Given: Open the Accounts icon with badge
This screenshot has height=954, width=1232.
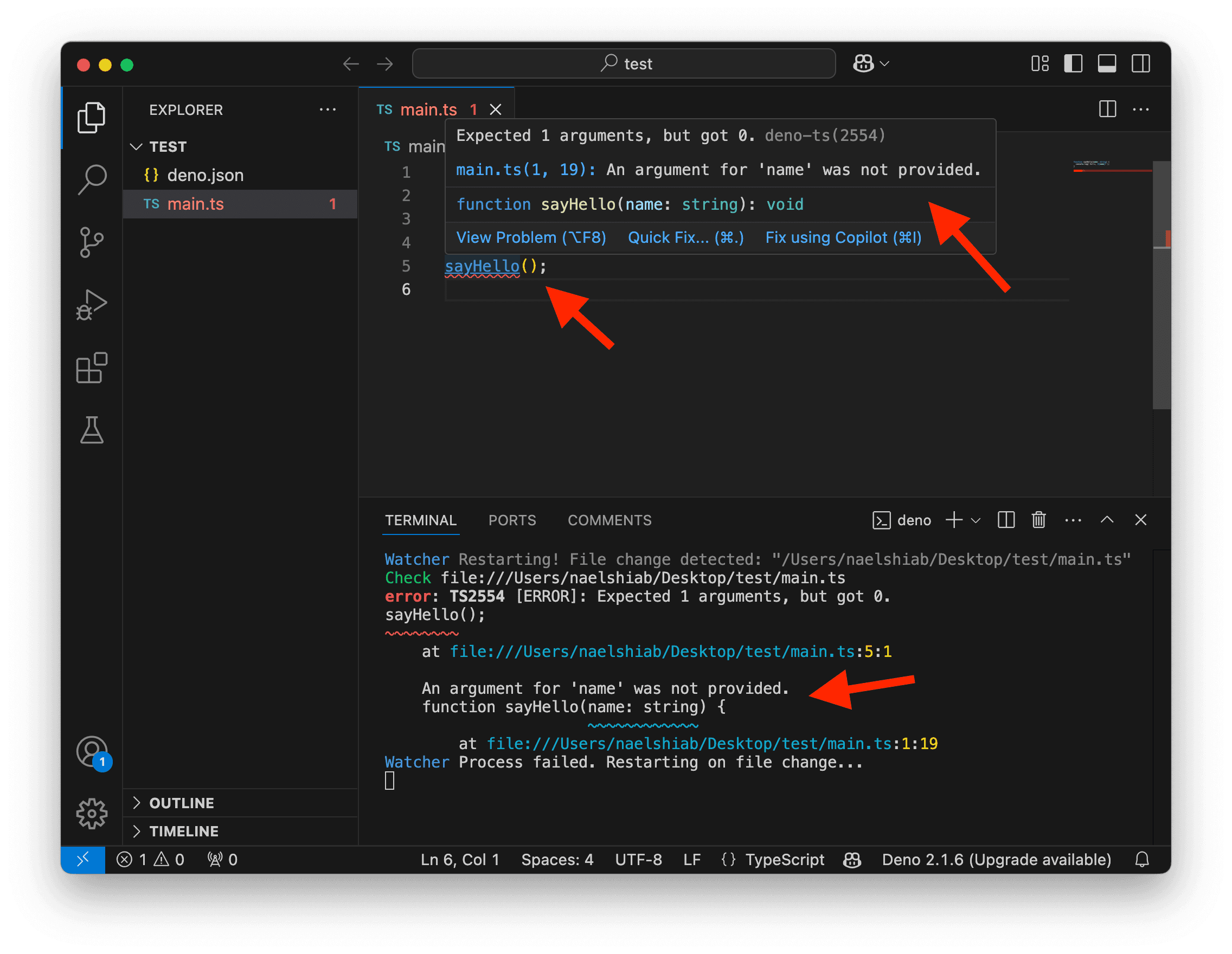Looking at the screenshot, I should tap(93, 753).
